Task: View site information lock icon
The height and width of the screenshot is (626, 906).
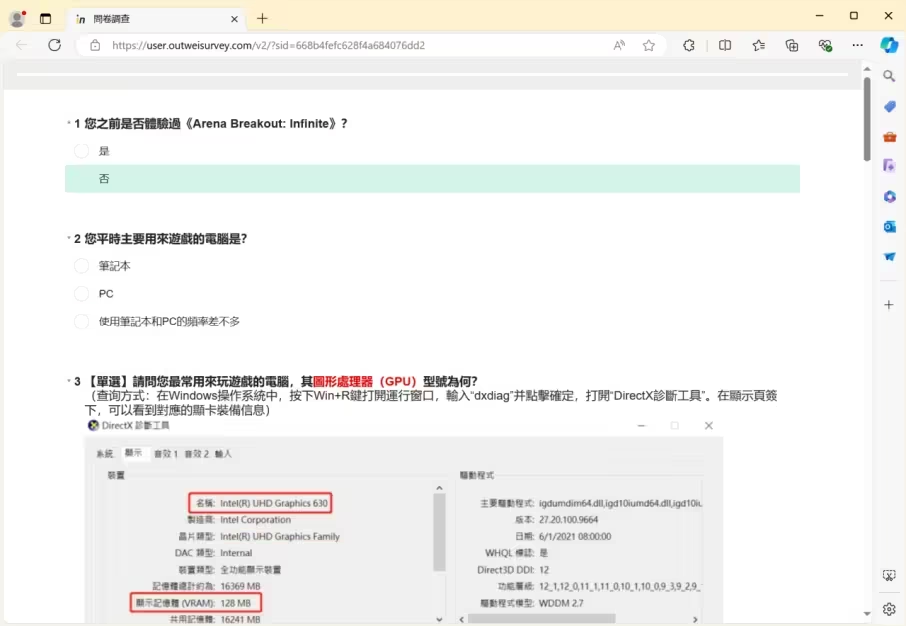Action: click(95, 45)
